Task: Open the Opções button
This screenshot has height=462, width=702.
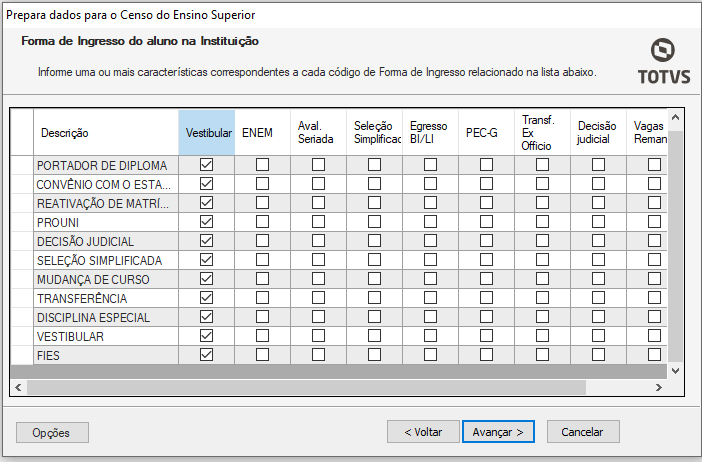Action: 52,432
